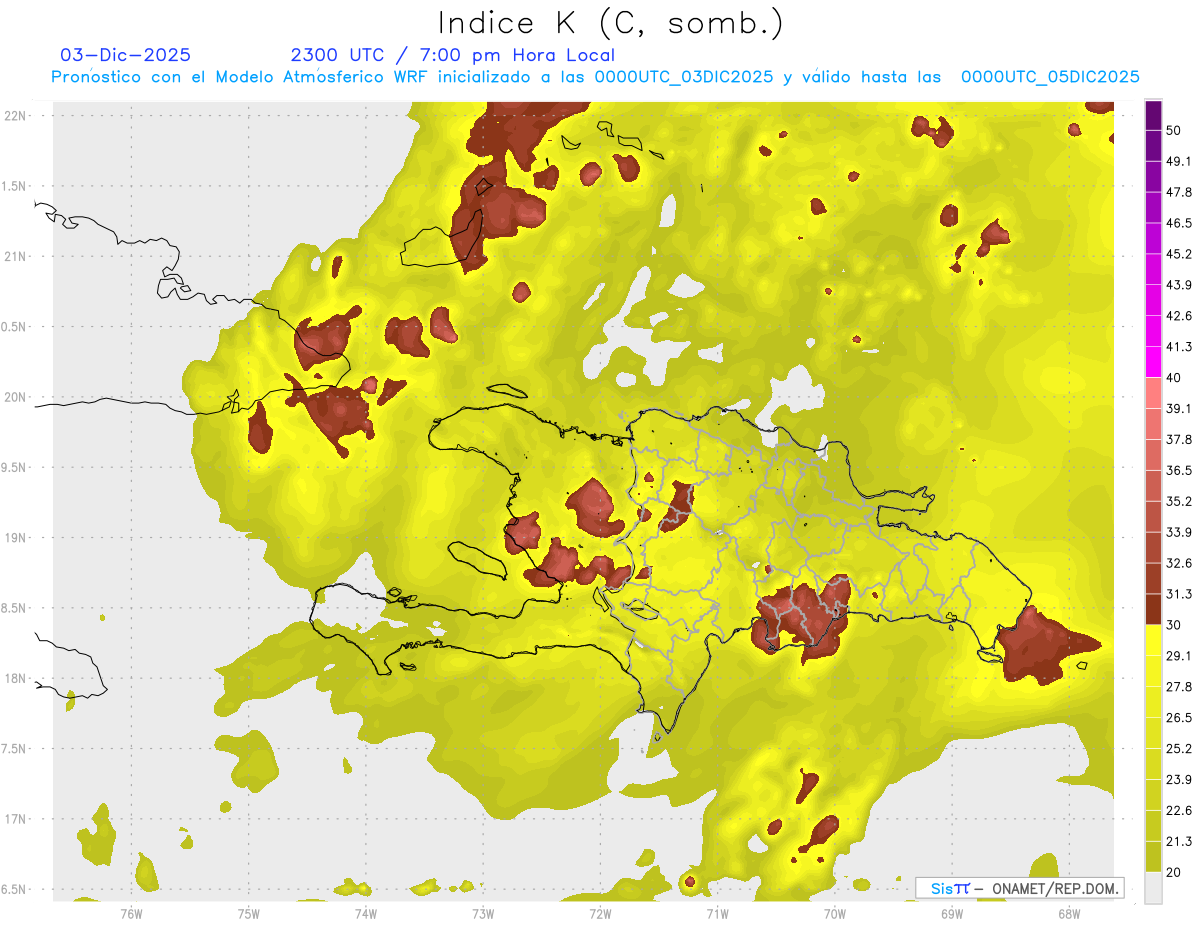
Task: Click legend value 21.3
Action: [1179, 841]
